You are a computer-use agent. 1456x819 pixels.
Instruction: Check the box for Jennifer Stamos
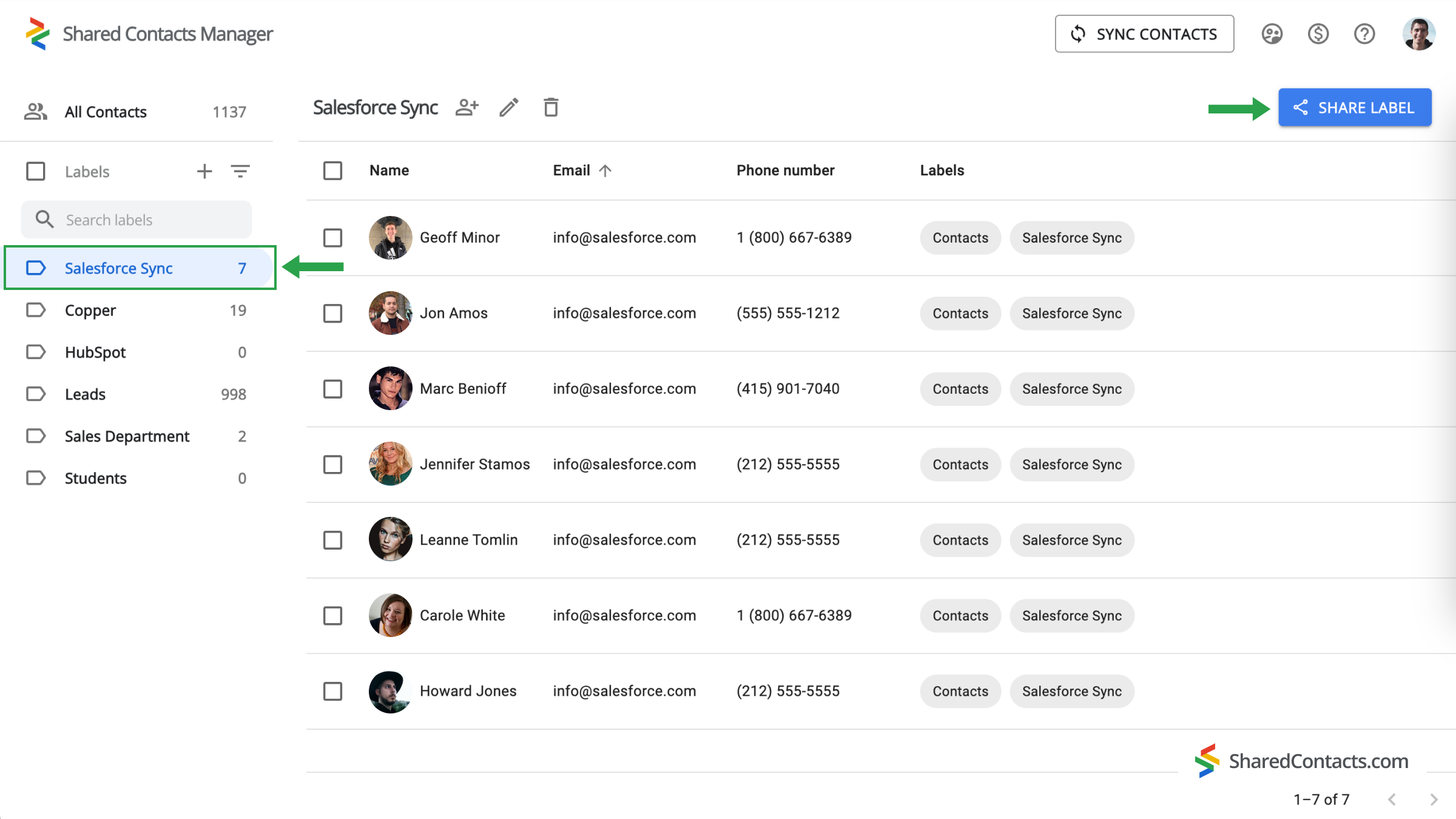pos(332,464)
